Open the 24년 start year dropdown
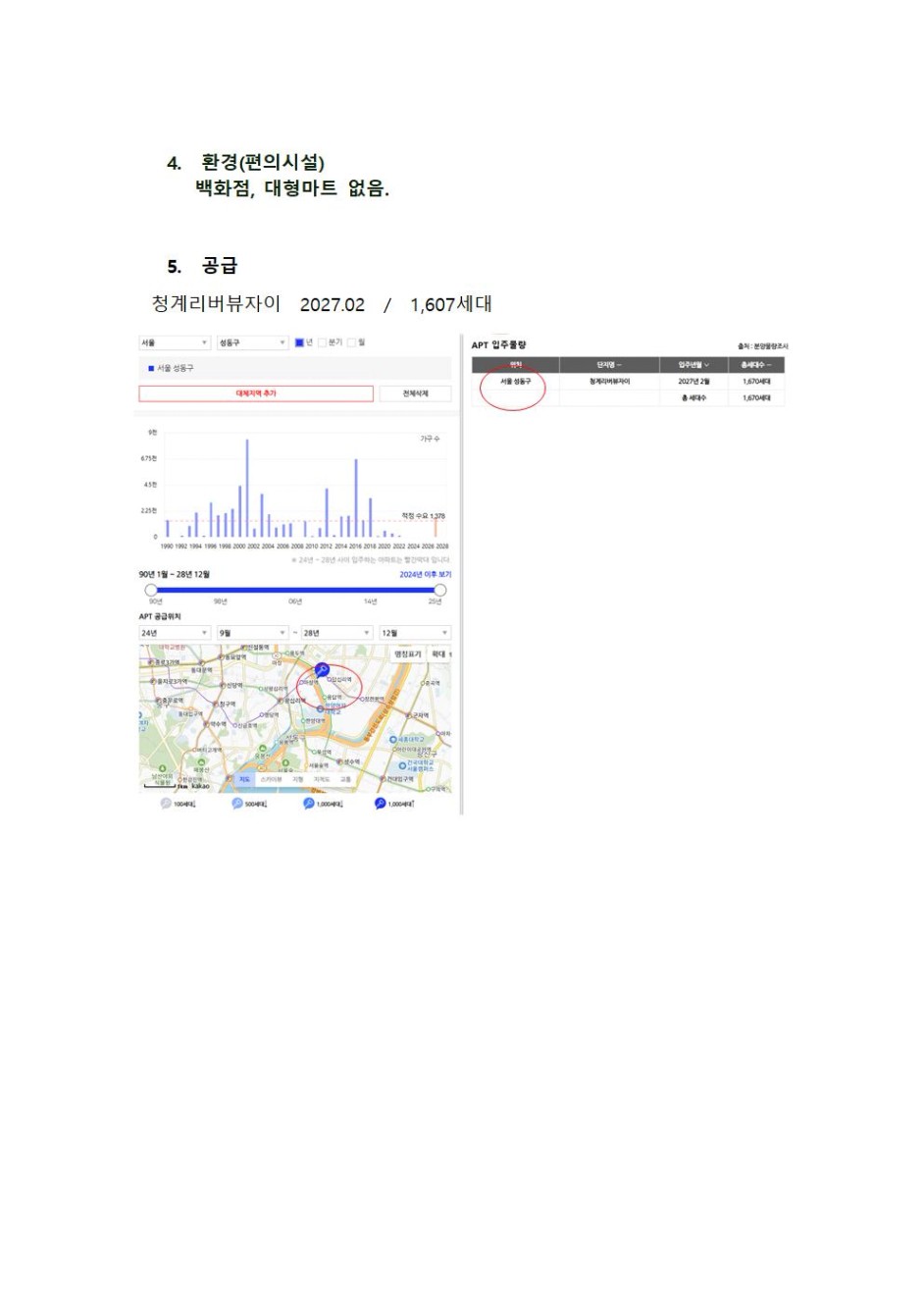 (x=175, y=633)
